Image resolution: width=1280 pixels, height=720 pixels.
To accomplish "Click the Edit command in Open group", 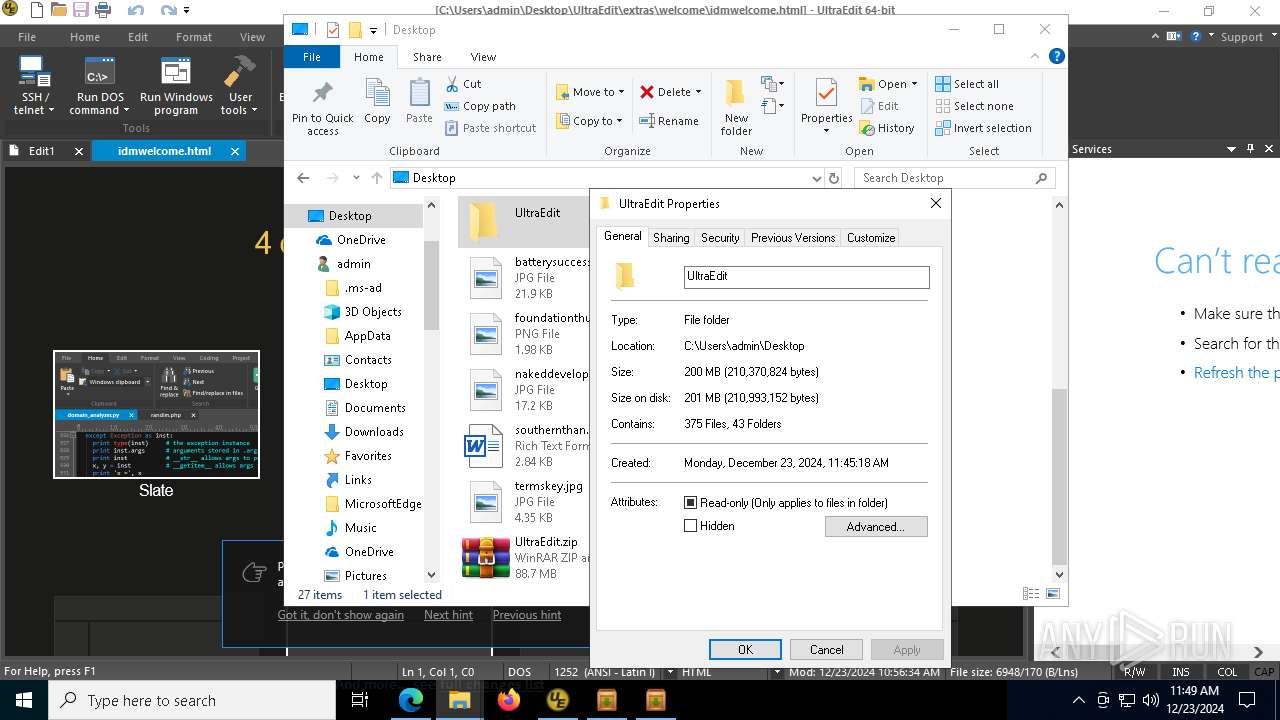I will 878,106.
